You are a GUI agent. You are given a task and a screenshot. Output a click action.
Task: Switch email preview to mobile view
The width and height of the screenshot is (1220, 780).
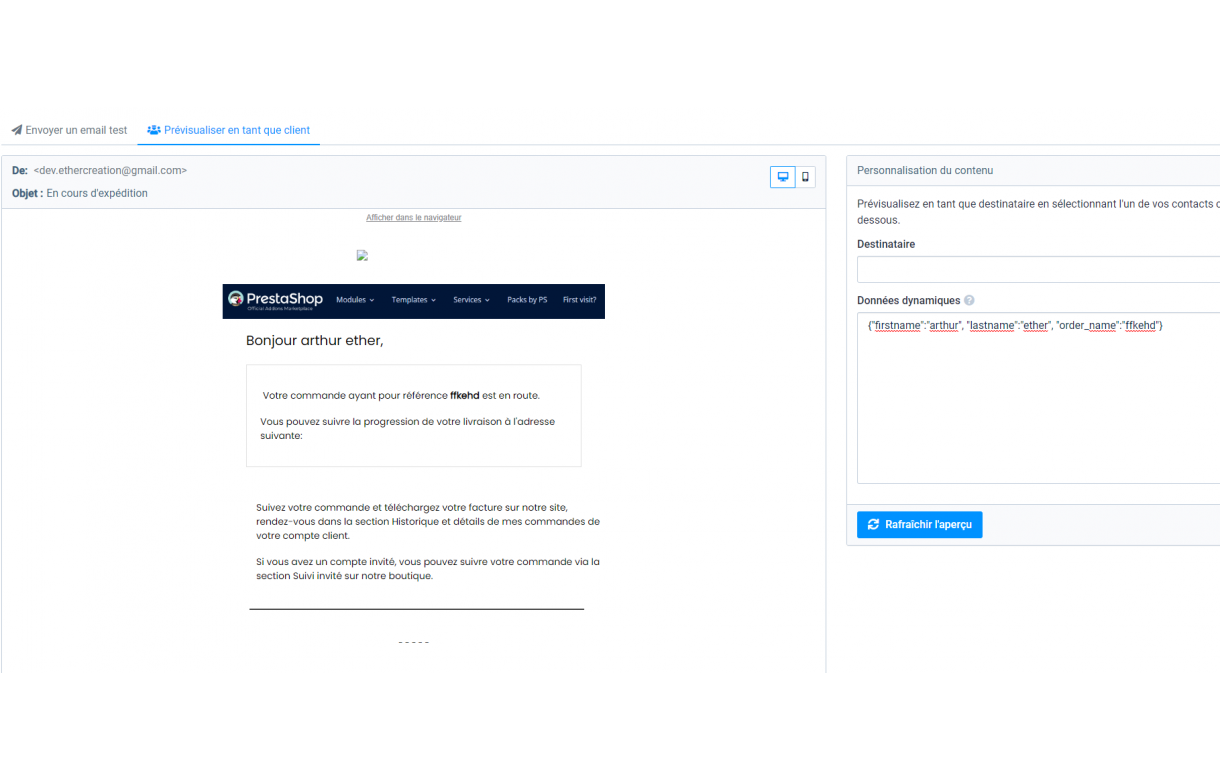(x=805, y=176)
